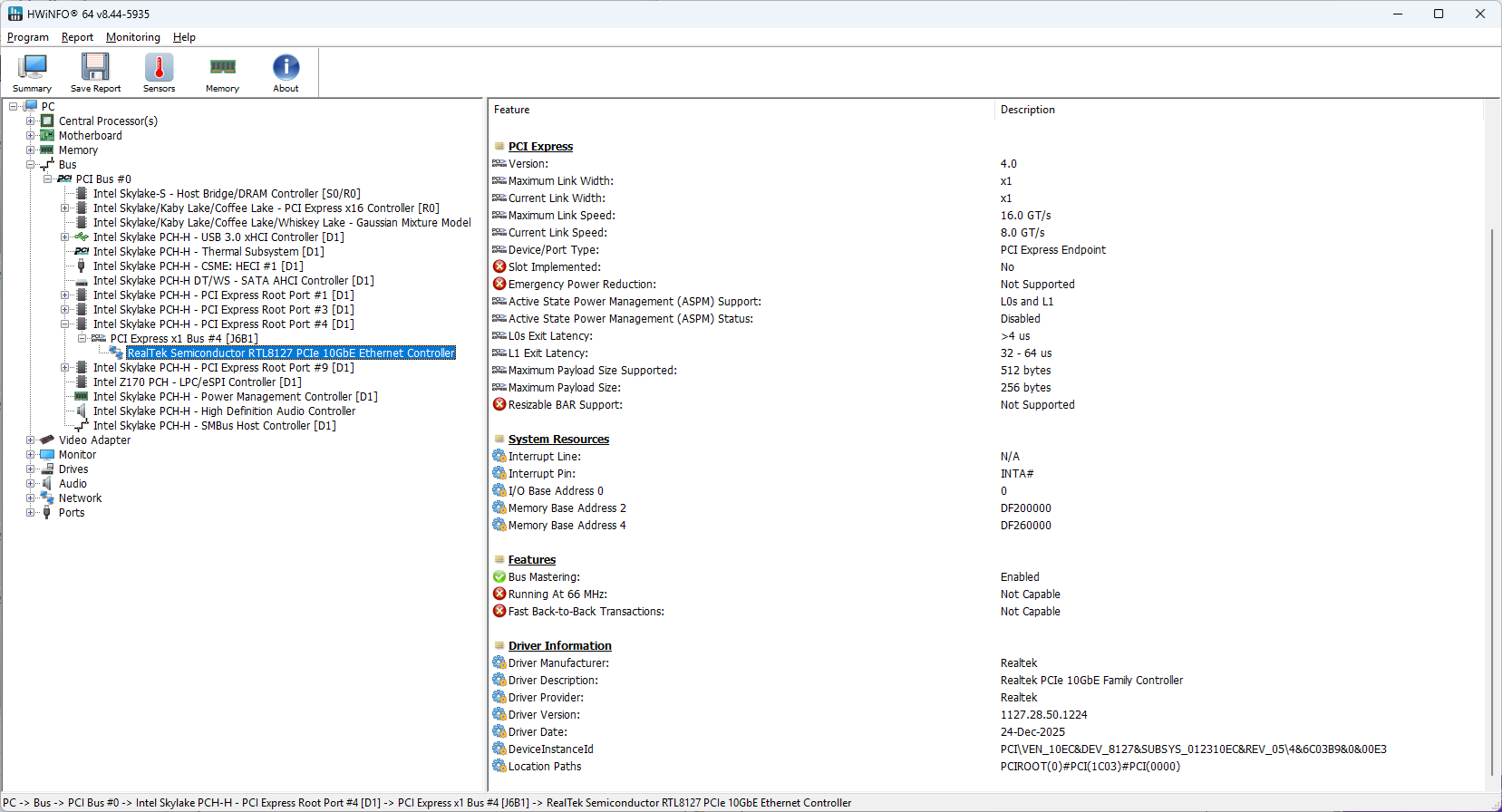1502x812 pixels.
Task: Collapse PCI Express x1 Bus #4 node
Action: tap(82, 339)
